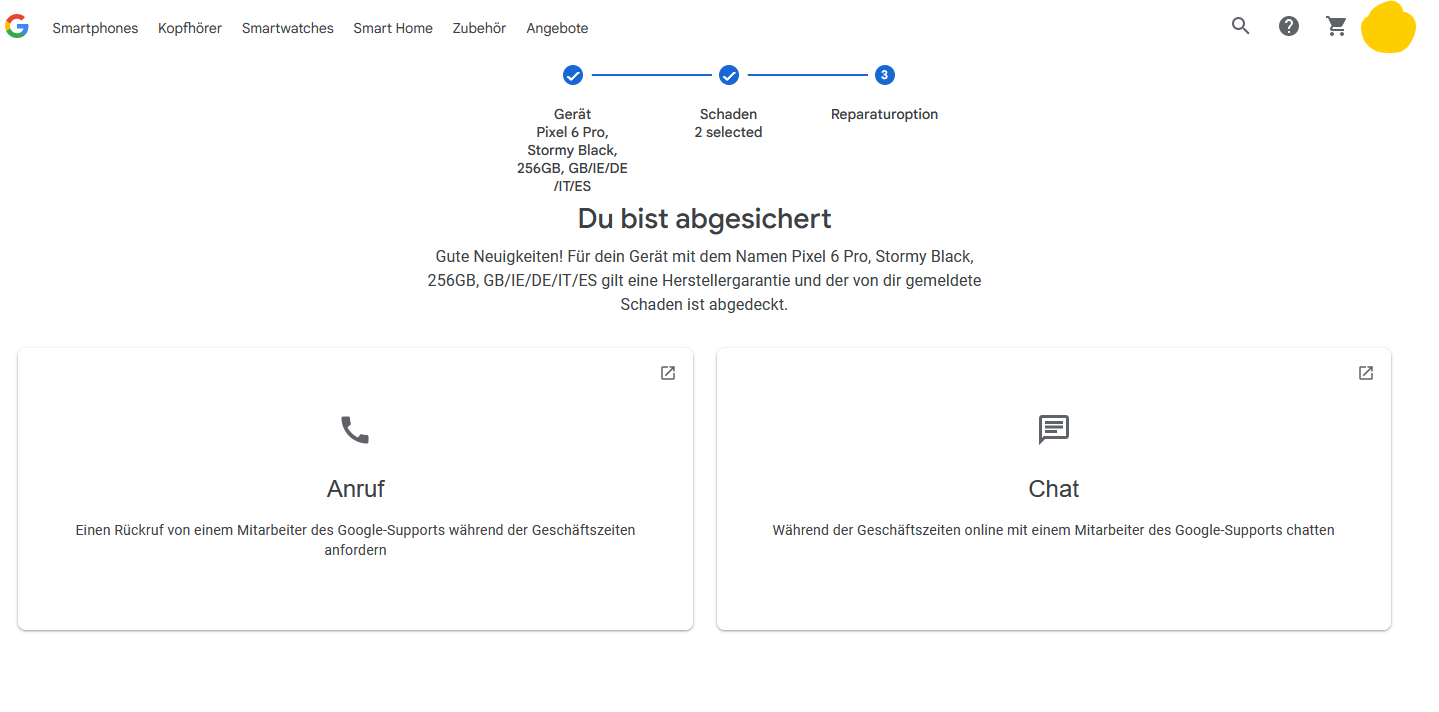Click the help question mark icon
Image resolution: width=1439 pixels, height=712 pixels.
pyautogui.click(x=1289, y=27)
